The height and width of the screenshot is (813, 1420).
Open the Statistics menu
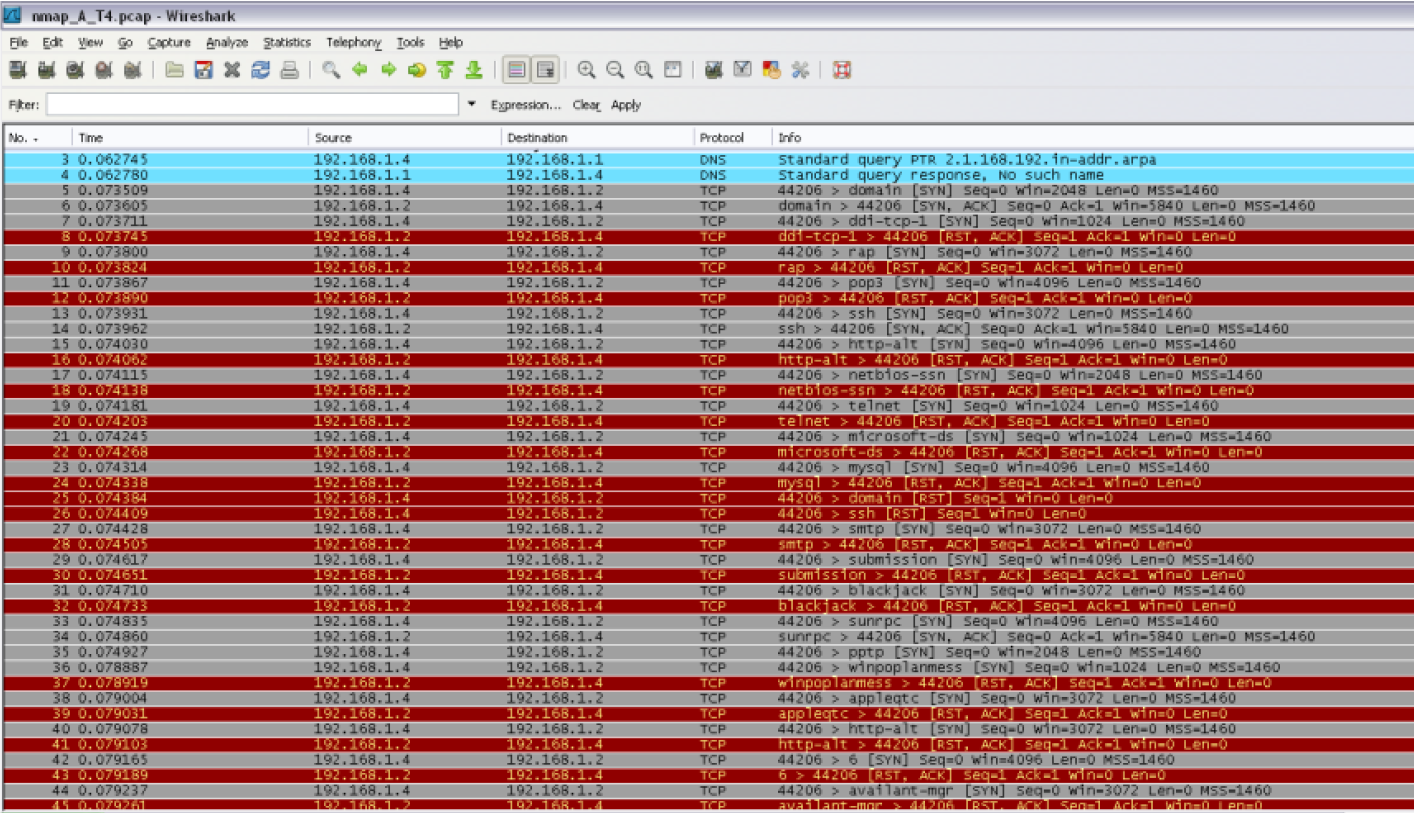(287, 43)
